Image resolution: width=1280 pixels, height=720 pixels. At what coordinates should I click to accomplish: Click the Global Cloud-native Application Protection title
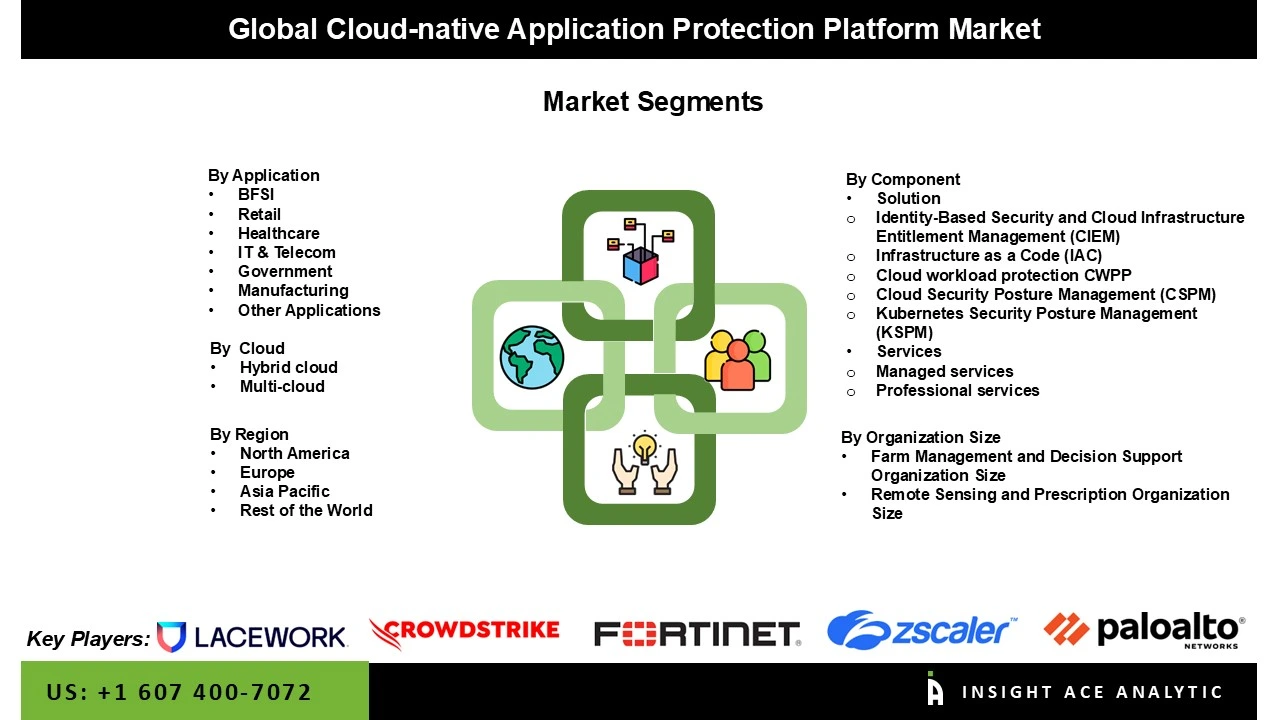[x=634, y=29]
